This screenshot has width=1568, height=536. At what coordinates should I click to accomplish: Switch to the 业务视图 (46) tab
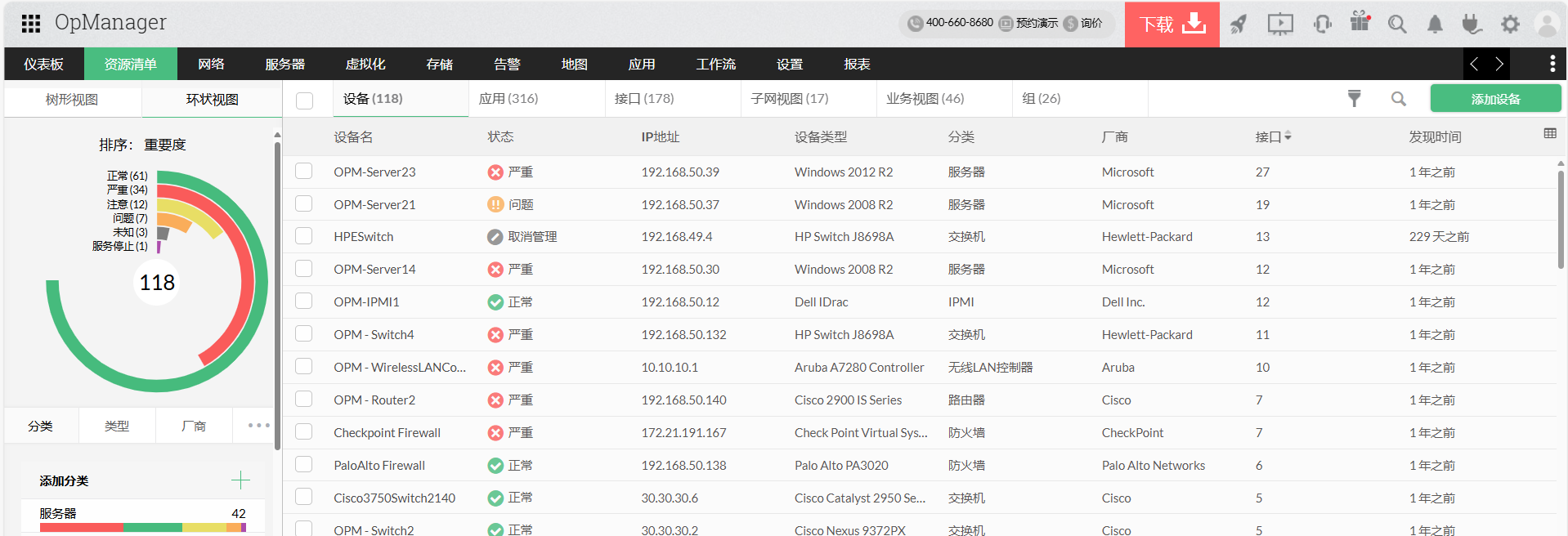pyautogui.click(x=925, y=99)
